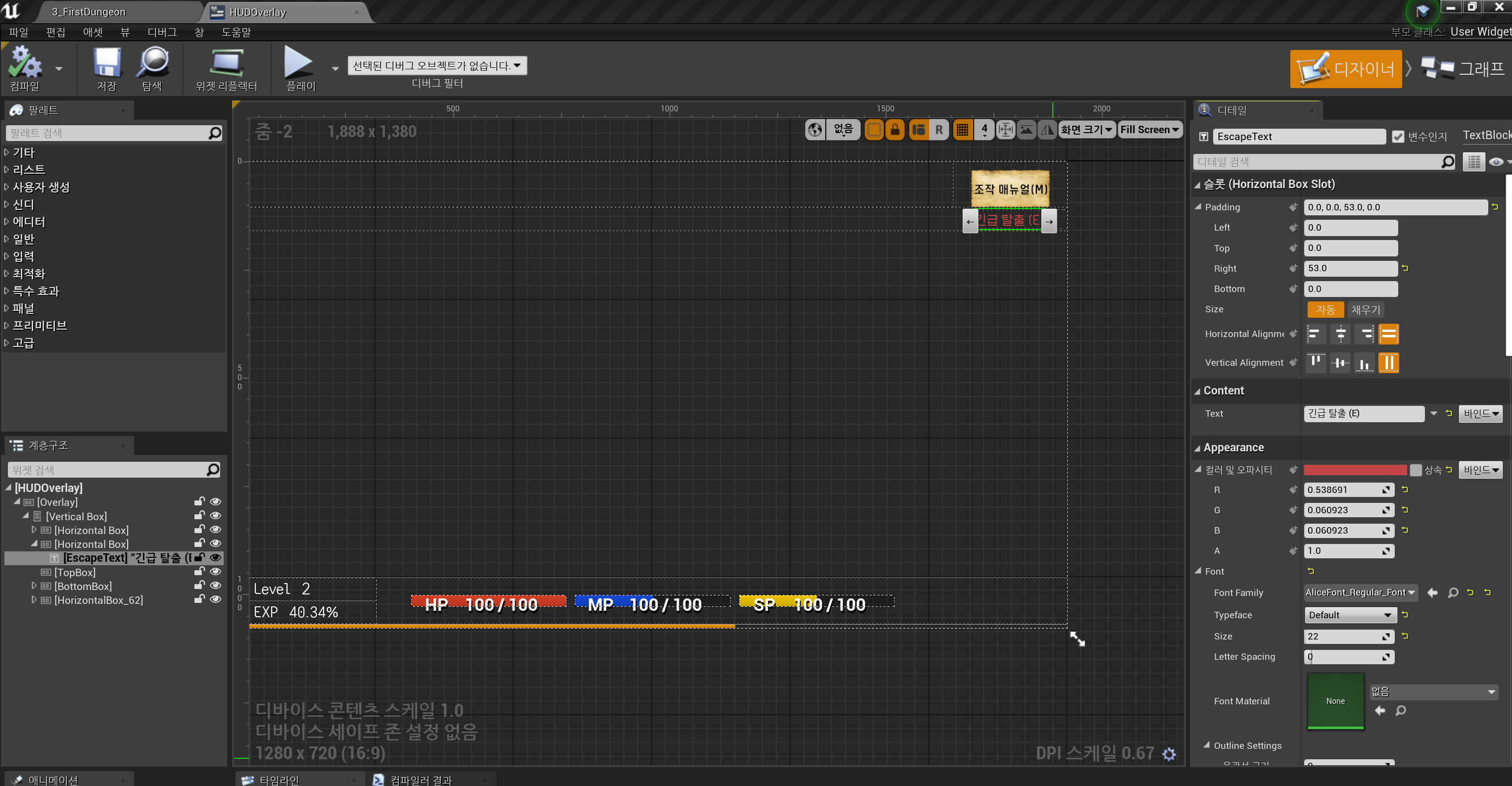Toggle the lock icon in viewport toolbar

[895, 130]
